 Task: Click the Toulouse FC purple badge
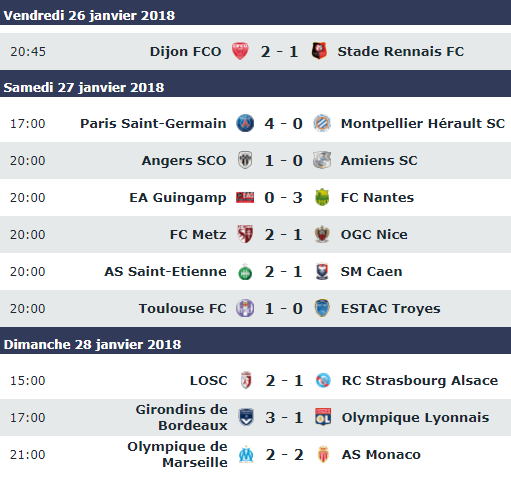pos(245,308)
